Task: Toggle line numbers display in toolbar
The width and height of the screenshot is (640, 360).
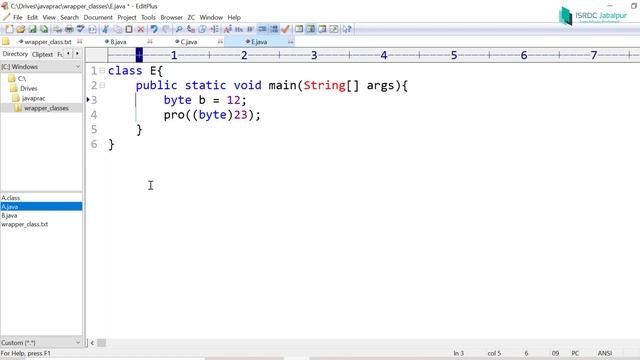Action: pyautogui.click(x=274, y=29)
